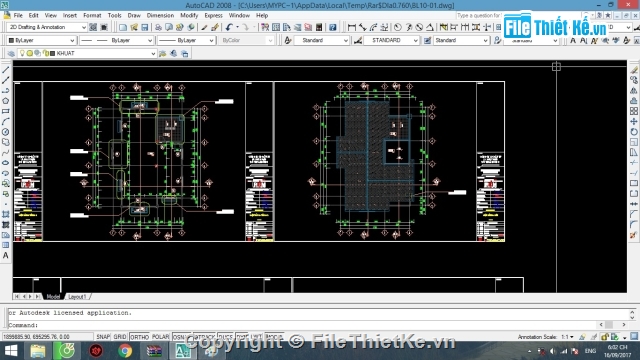Click the Save icon in toolbar
The height and width of the screenshot is (360, 640).
click(x=144, y=27)
